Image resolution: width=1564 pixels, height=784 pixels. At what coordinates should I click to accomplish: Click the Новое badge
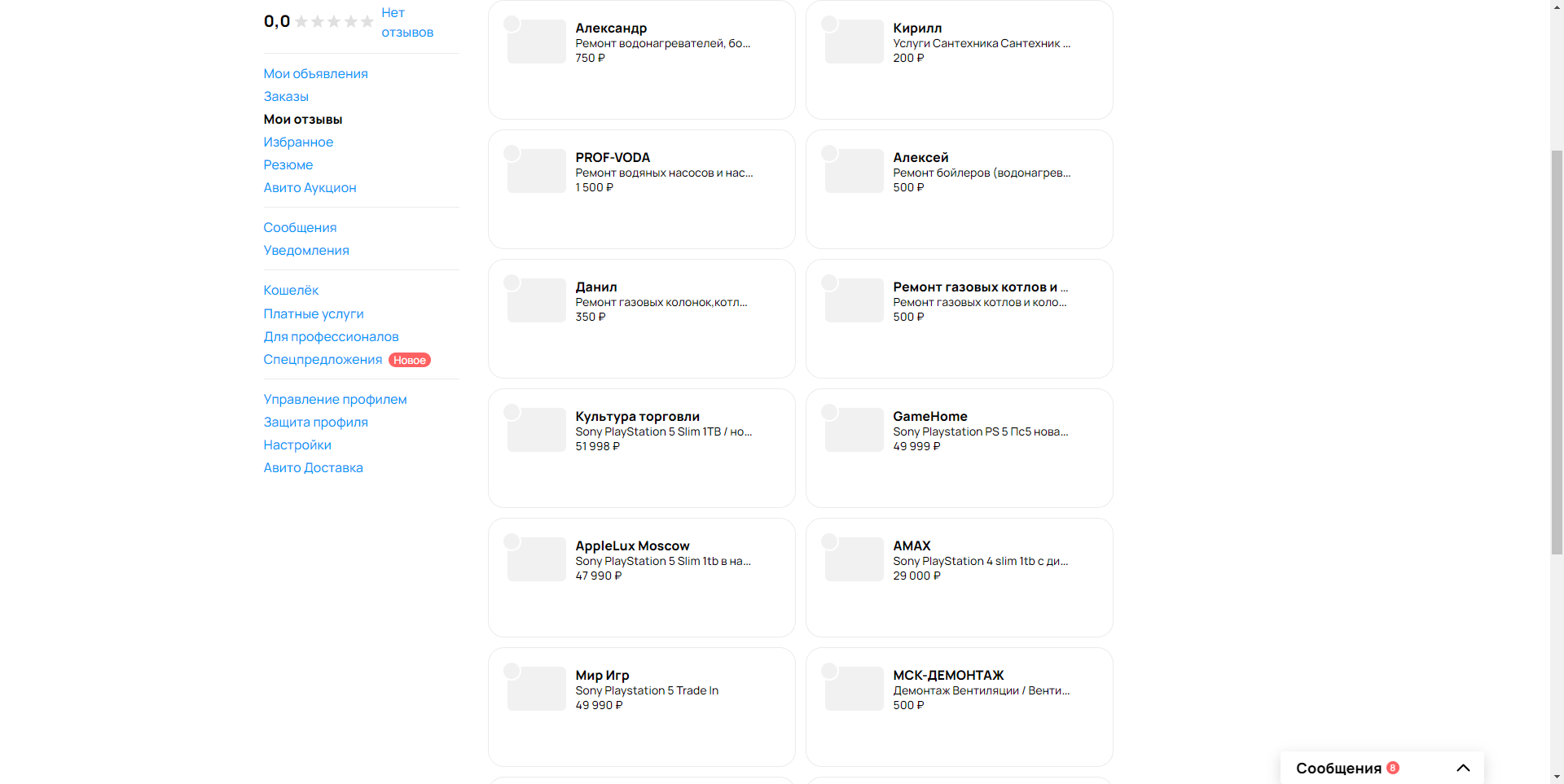[x=410, y=360]
